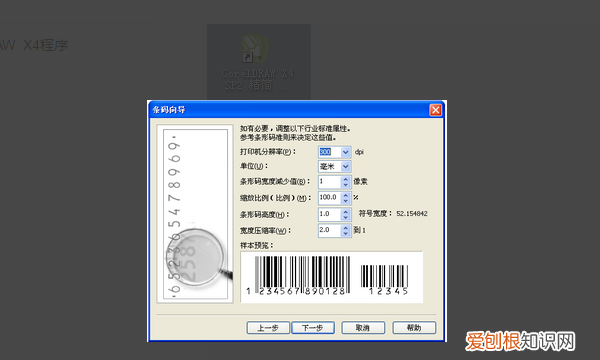The image size is (600, 360).
Task: Click the 帮助 help button
Action: coord(414,328)
